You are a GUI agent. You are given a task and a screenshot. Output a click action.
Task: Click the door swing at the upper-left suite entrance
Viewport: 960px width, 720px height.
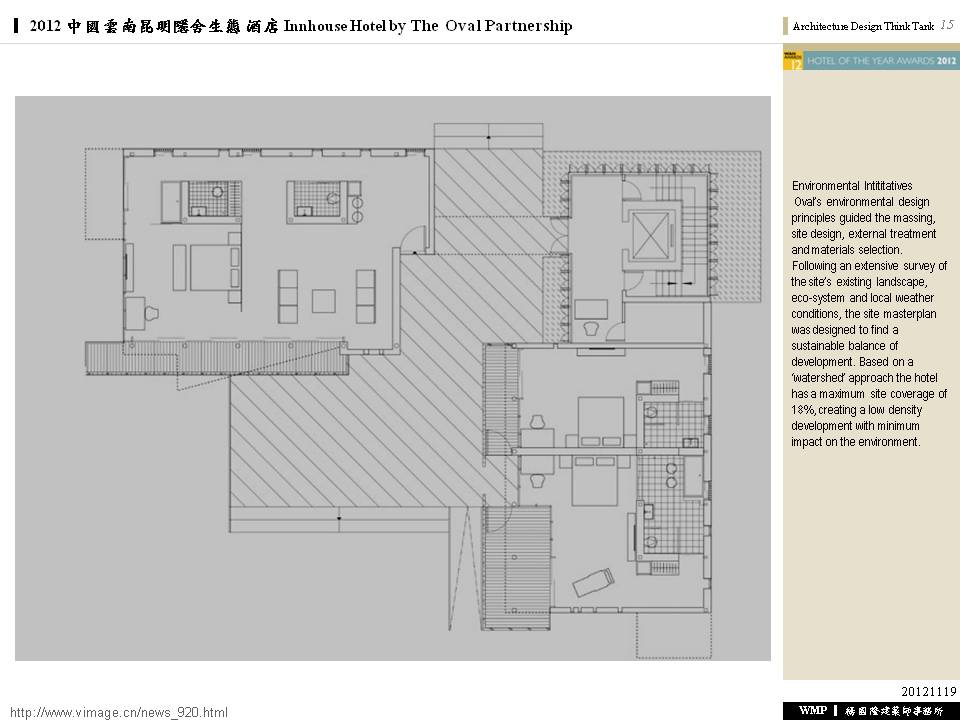[x=410, y=239]
